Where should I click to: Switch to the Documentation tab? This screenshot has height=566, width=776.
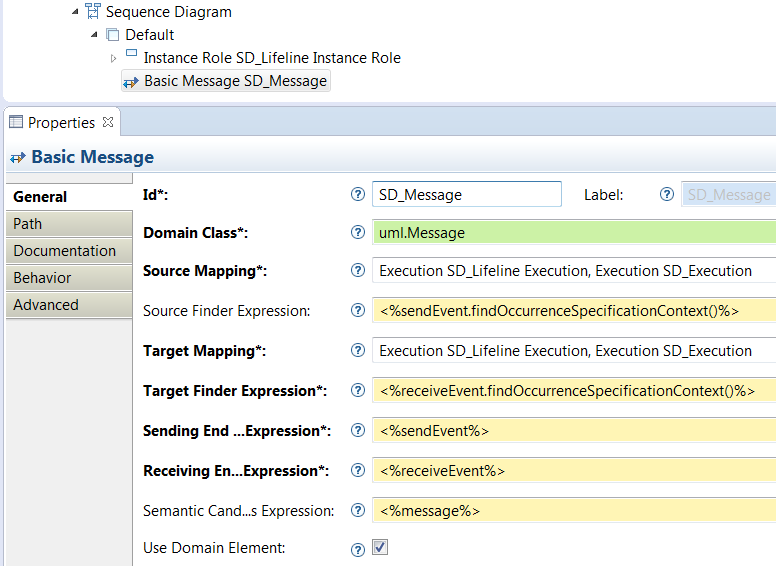coord(65,251)
